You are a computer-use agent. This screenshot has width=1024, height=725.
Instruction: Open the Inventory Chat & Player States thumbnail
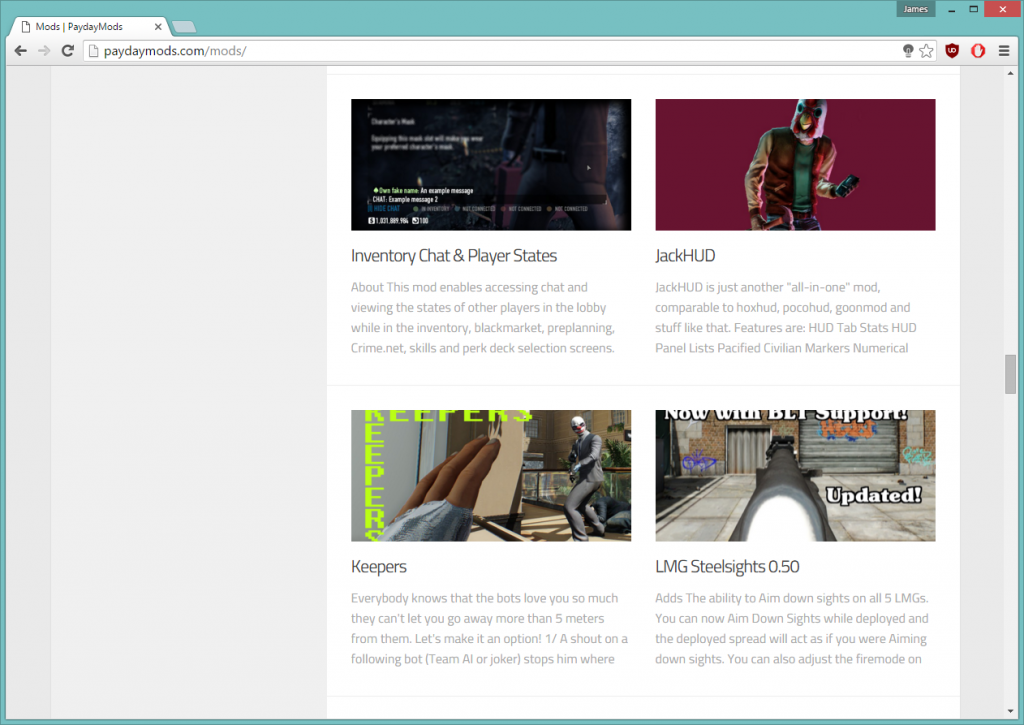[491, 165]
